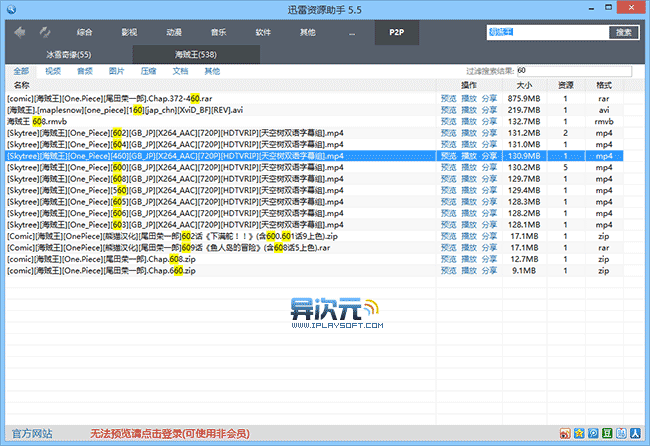Select the Comic 602话 zip file name

tap(172, 236)
